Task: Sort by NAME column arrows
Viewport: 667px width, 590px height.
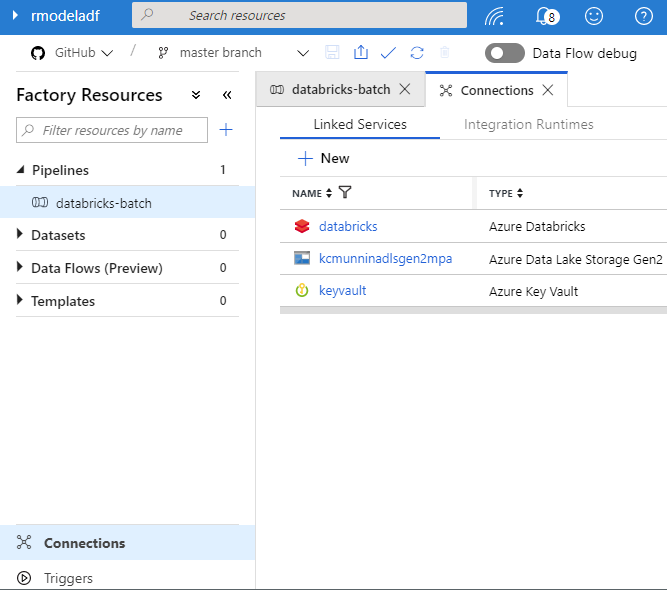Action: [329, 193]
